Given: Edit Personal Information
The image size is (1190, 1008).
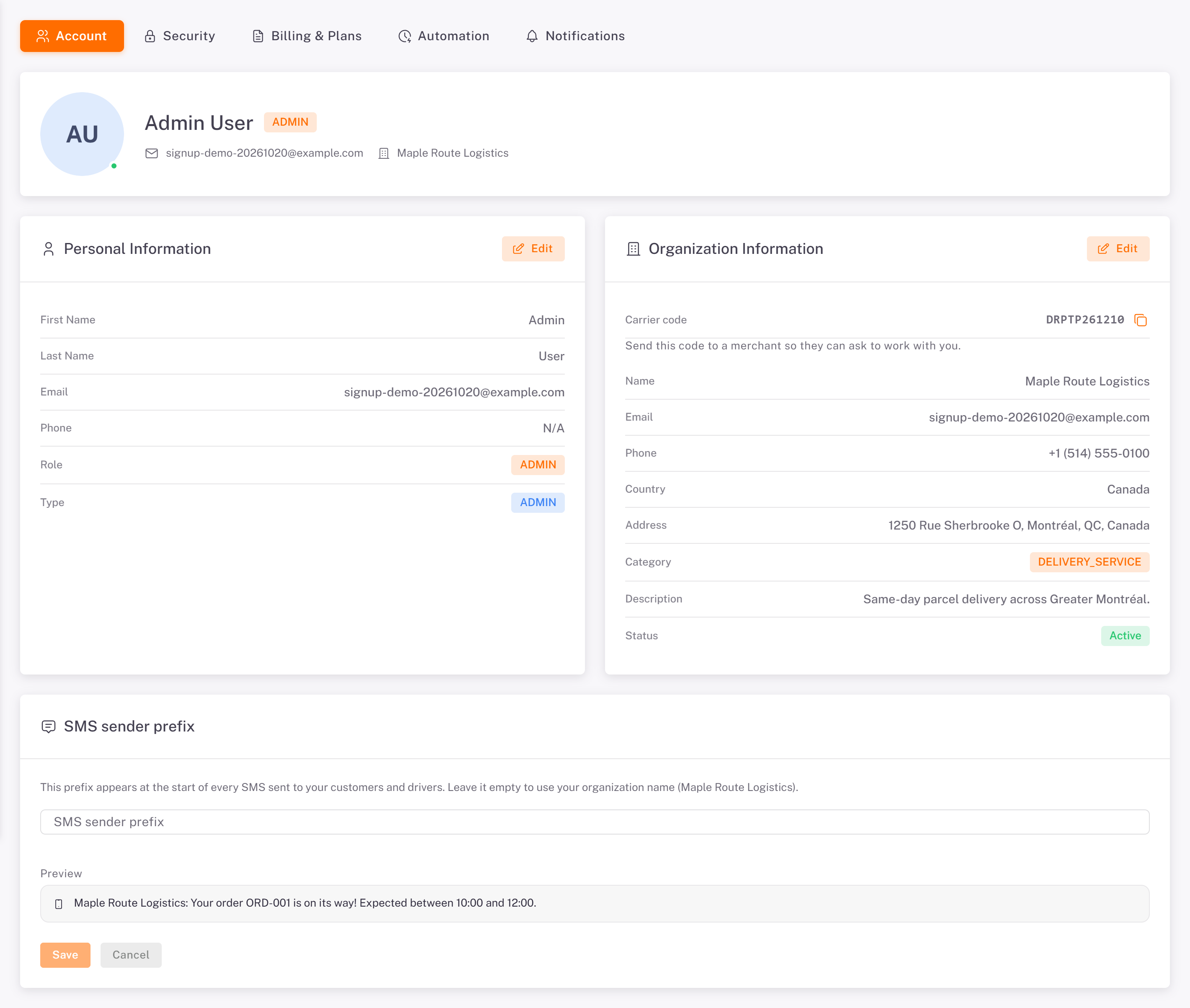Looking at the screenshot, I should tap(533, 249).
